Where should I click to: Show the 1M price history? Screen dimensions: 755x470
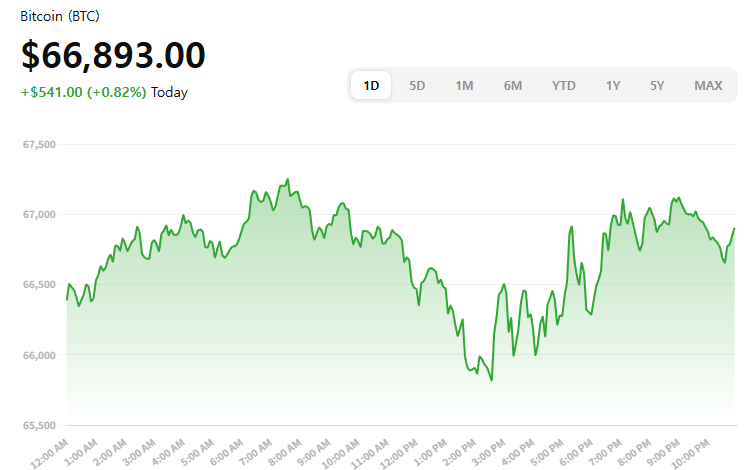464,86
